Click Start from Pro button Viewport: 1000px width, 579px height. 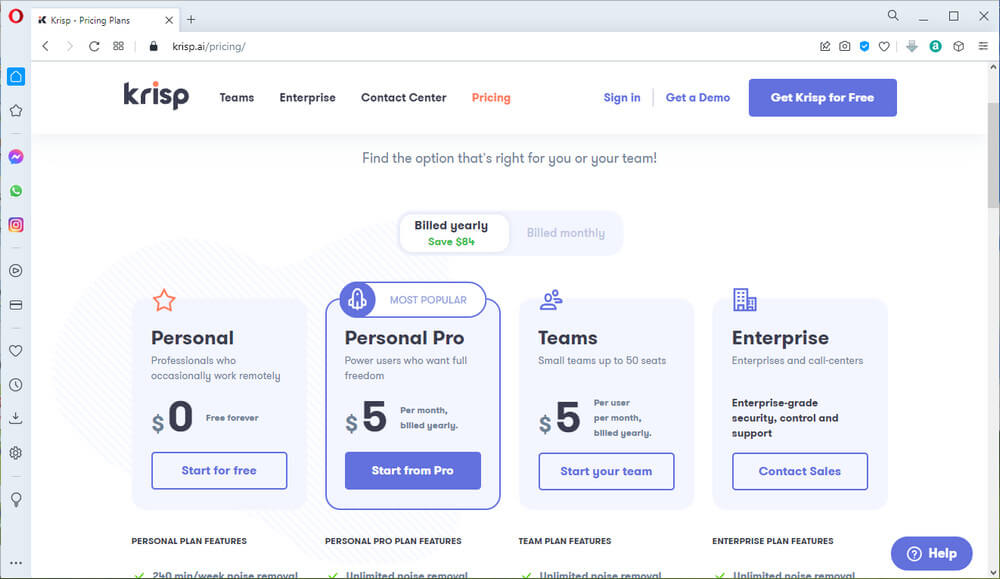pyautogui.click(x=413, y=471)
